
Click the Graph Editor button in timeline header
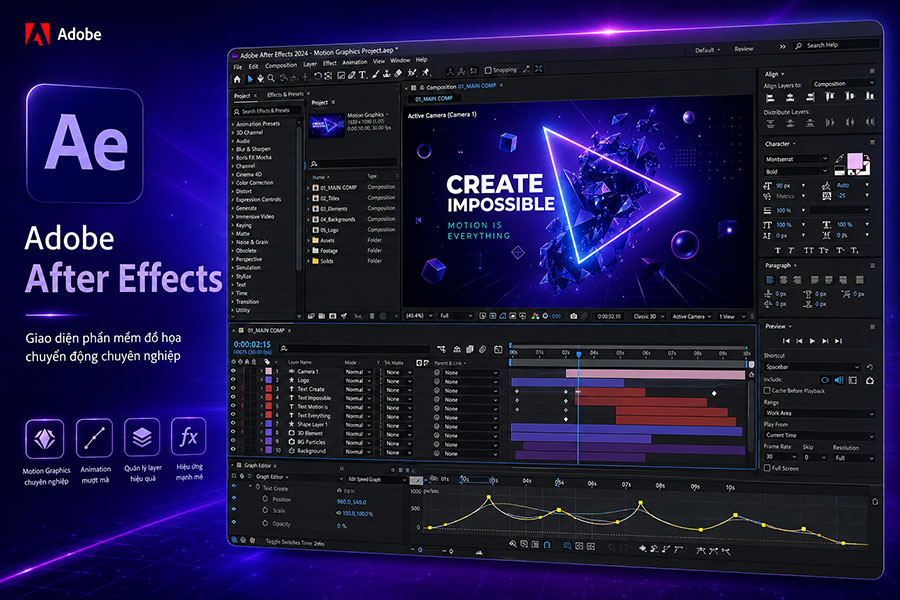point(498,349)
